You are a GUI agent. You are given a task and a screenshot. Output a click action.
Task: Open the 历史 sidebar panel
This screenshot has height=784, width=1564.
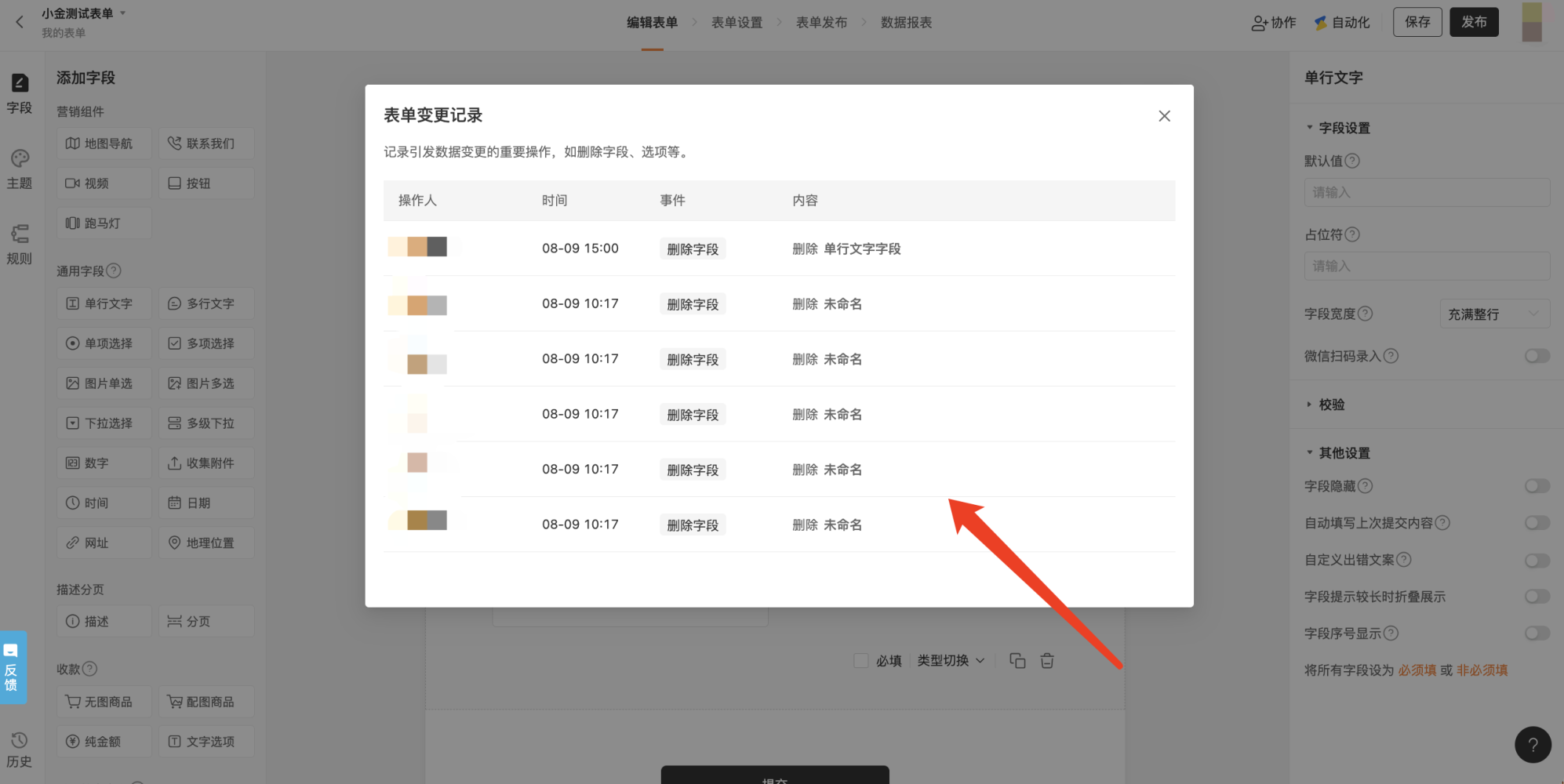(x=20, y=750)
